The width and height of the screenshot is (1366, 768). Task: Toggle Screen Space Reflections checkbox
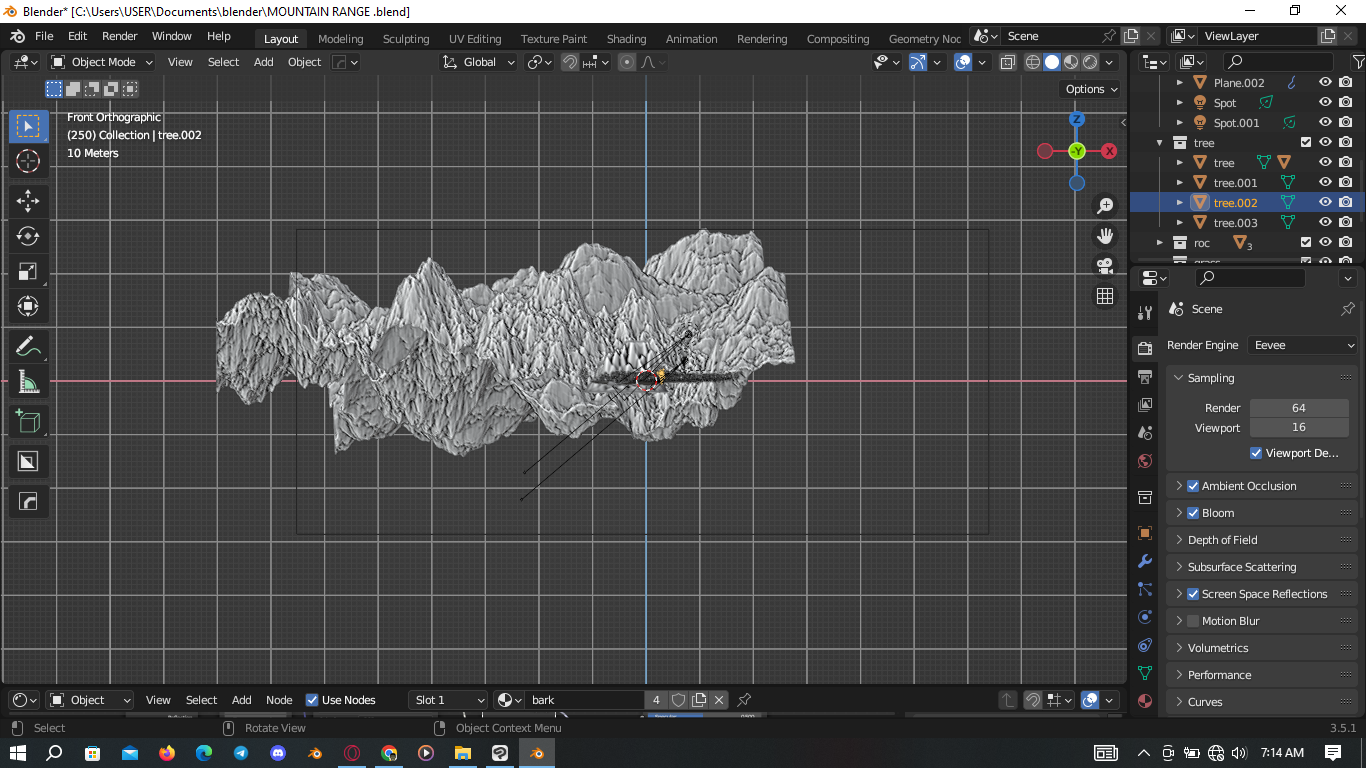[1193, 594]
